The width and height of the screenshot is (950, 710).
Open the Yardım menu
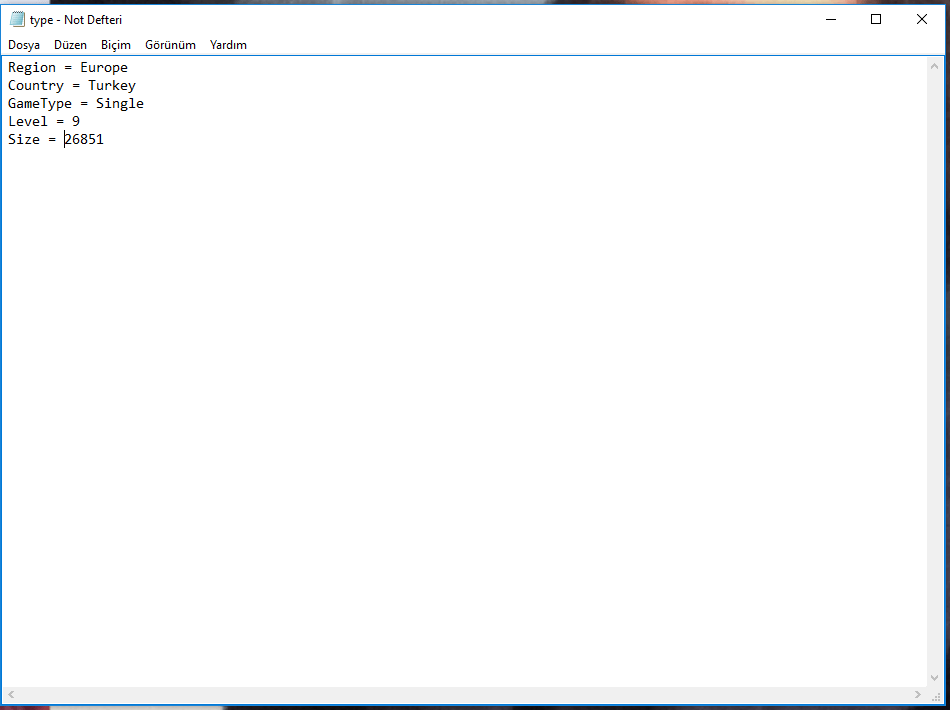point(228,45)
